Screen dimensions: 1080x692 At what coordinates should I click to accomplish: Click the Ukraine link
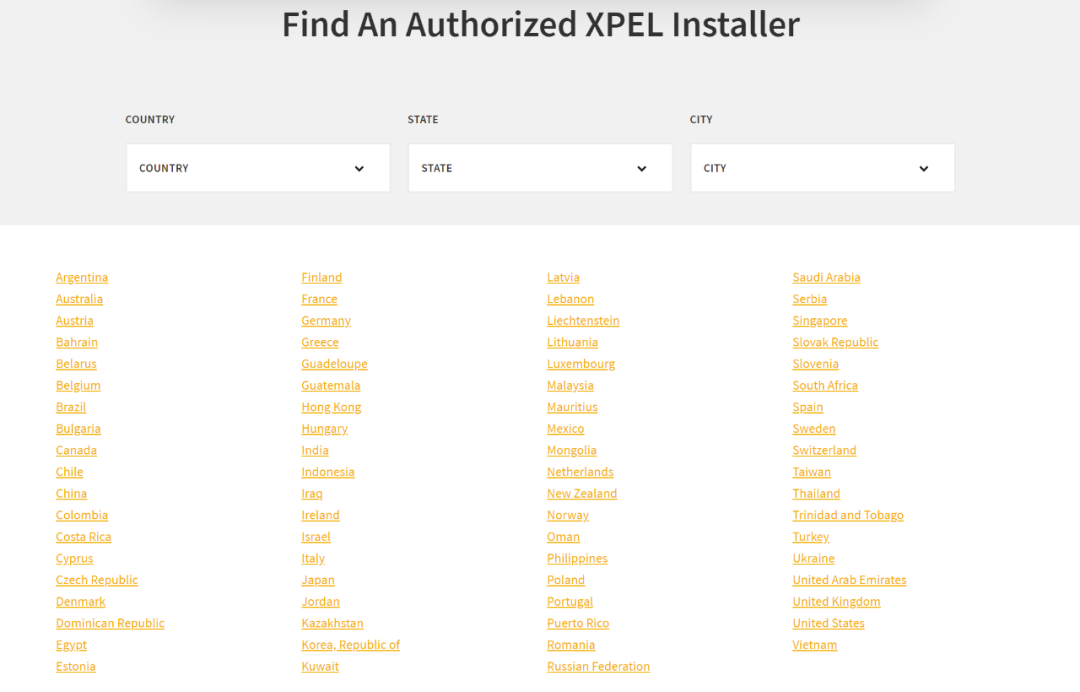point(813,558)
